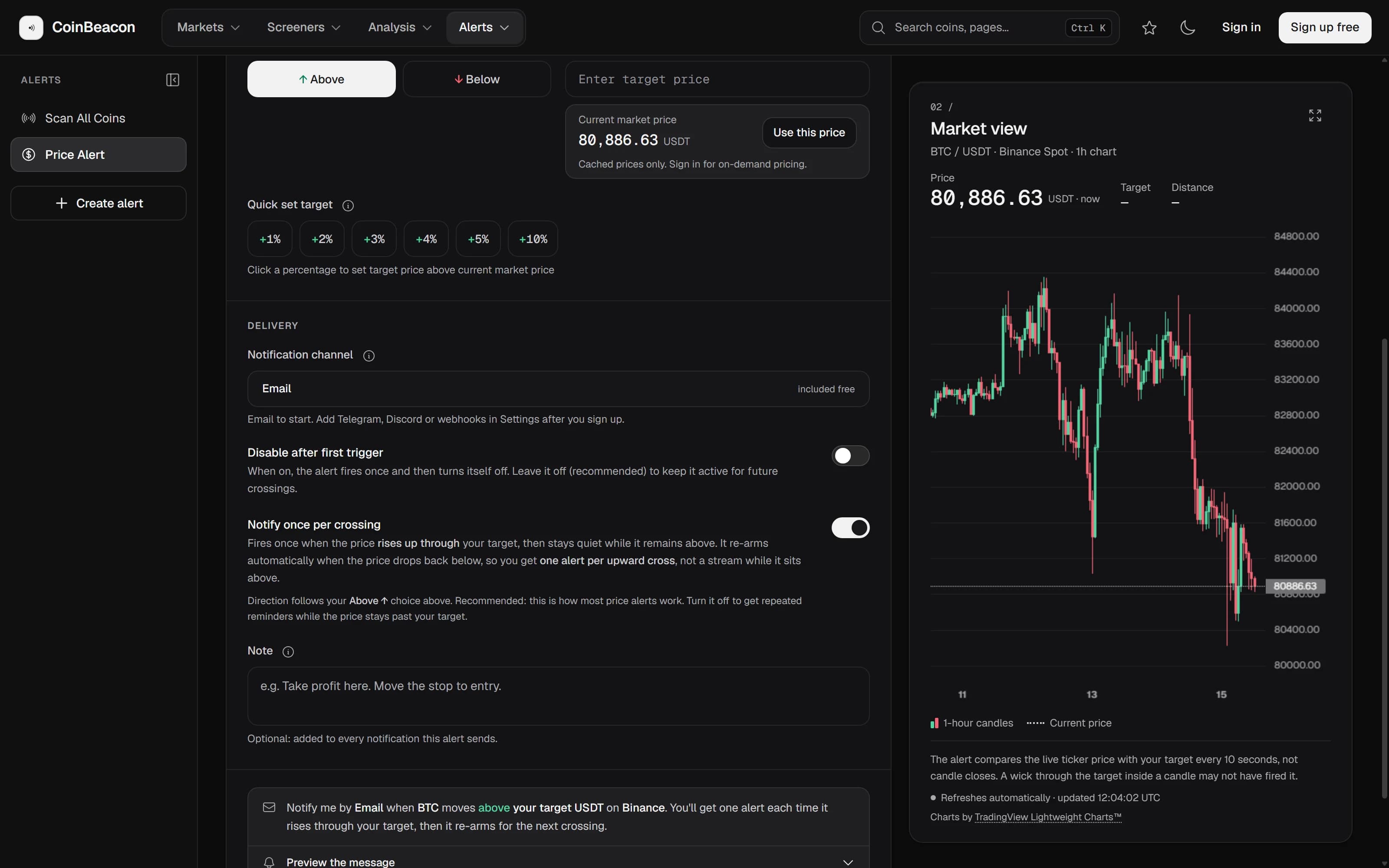Image resolution: width=1389 pixels, height=868 pixels.
Task: Open the Email notification channel selector
Action: pos(558,389)
